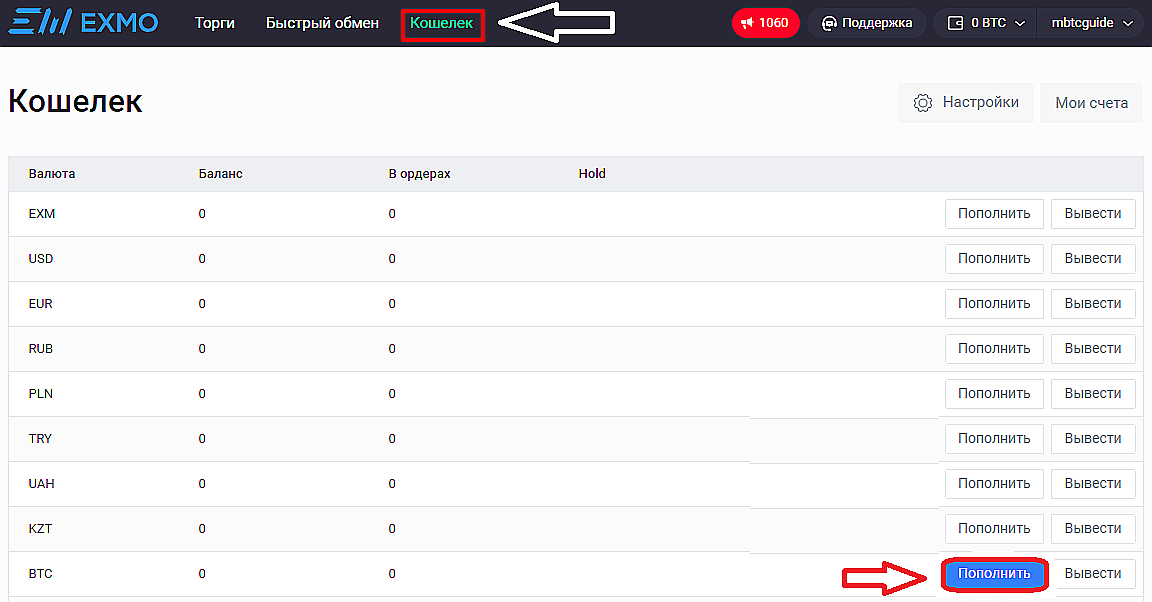1152x602 pixels.
Task: Click the BTC balance value 0
Action: pyautogui.click(x=202, y=573)
